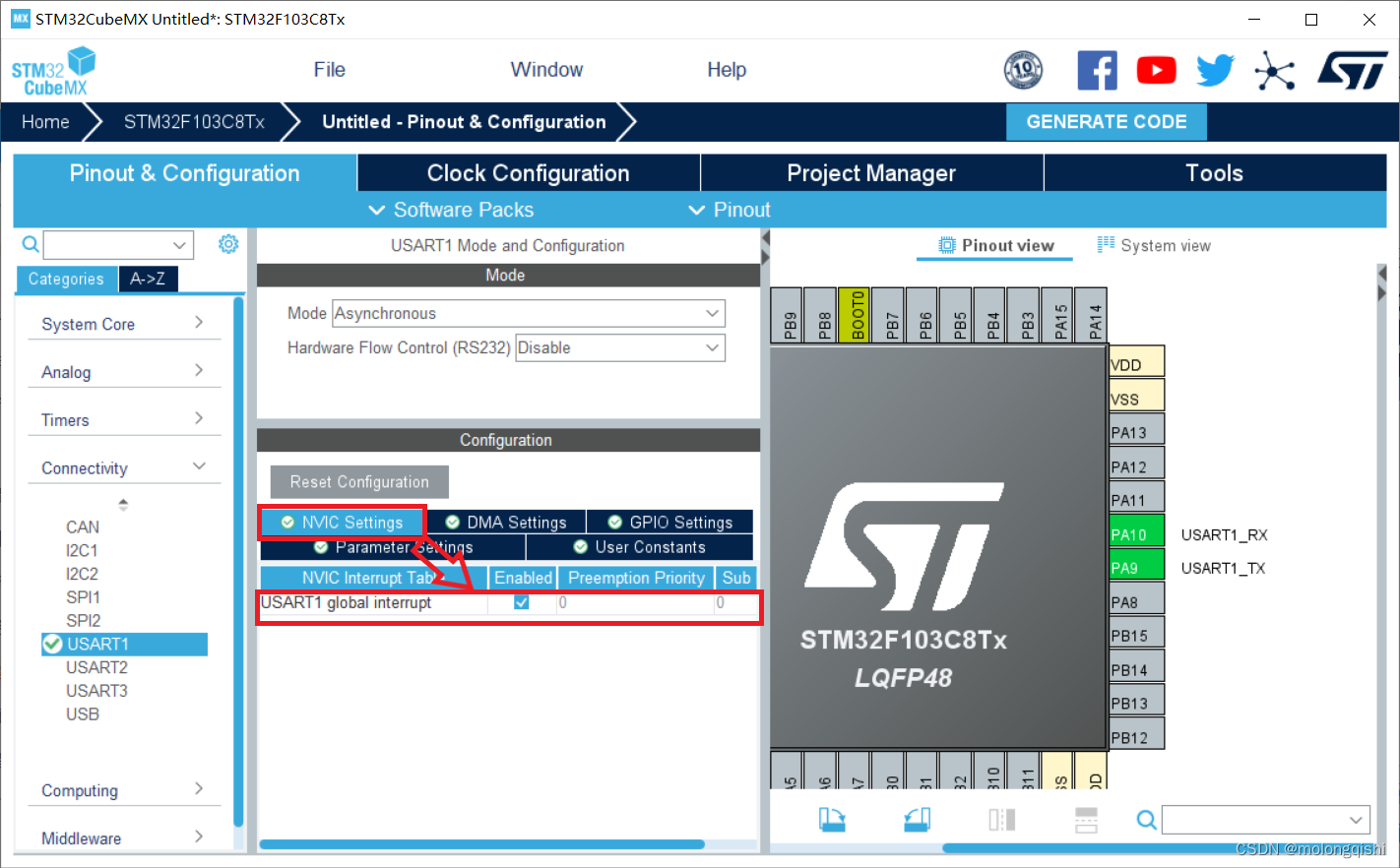The image size is (1400, 868).
Task: Click the rotate pinout counter-clockwise icon
Action: point(918,819)
